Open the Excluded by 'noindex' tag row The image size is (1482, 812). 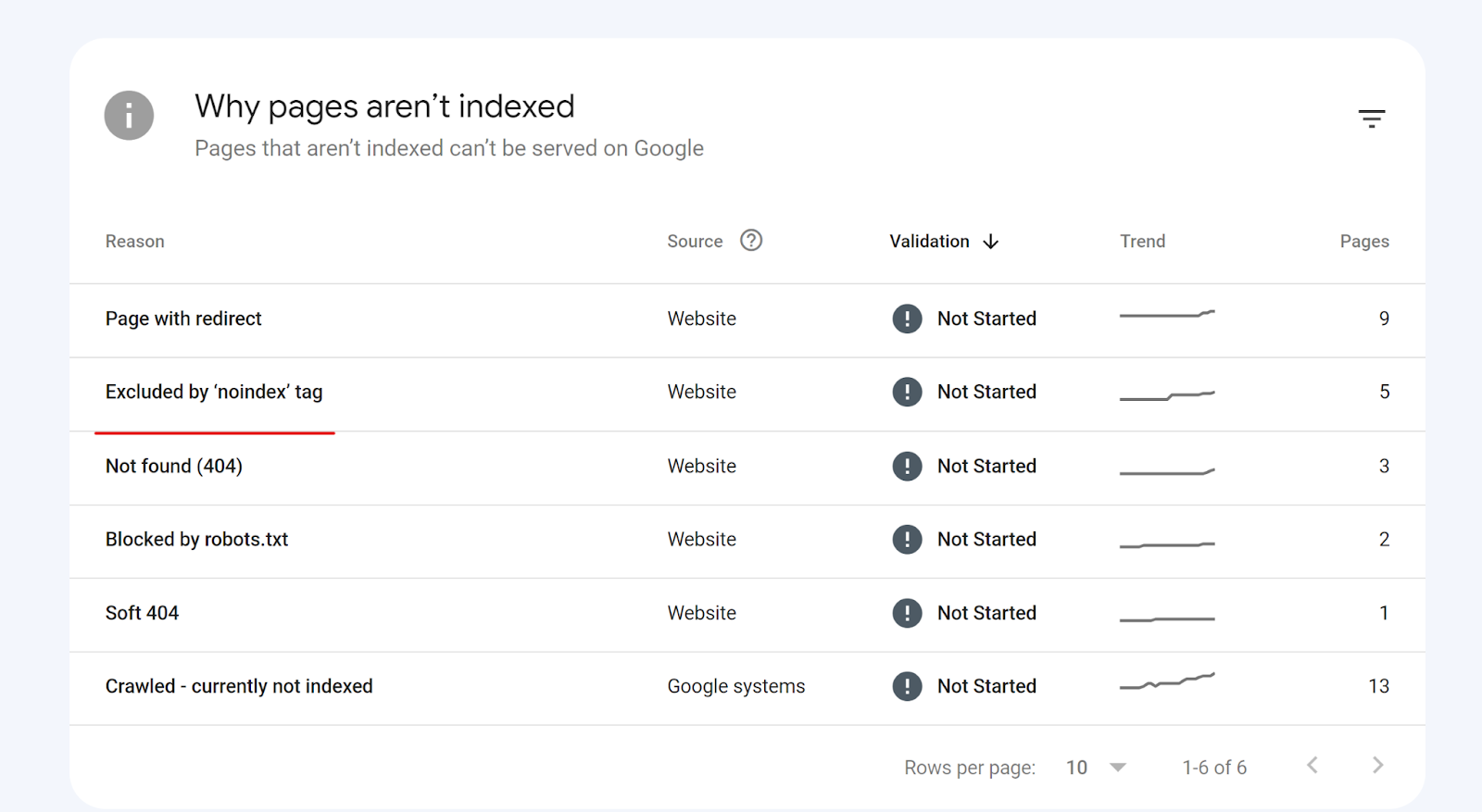(214, 393)
